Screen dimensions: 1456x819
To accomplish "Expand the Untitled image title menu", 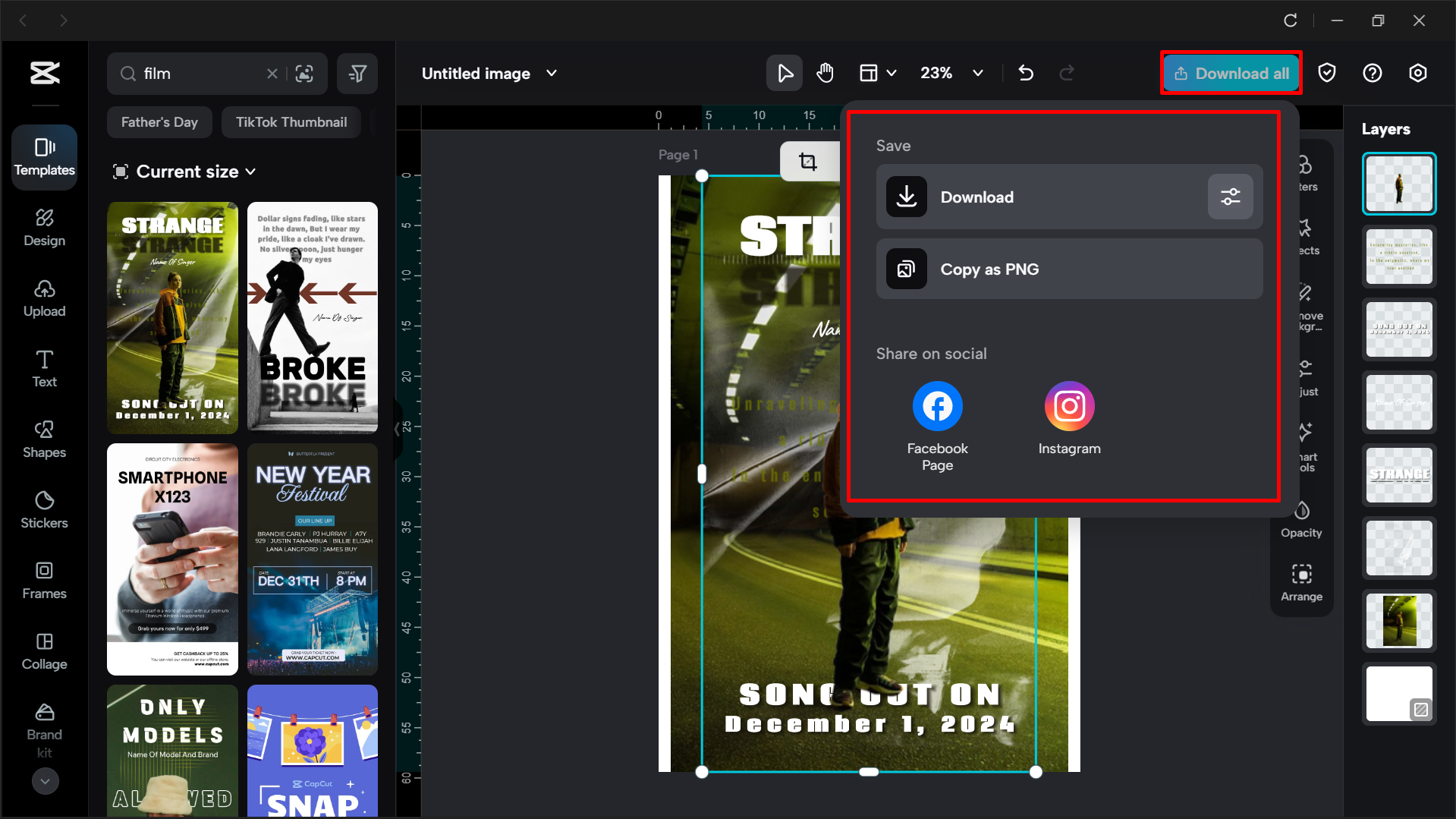I will coord(552,73).
